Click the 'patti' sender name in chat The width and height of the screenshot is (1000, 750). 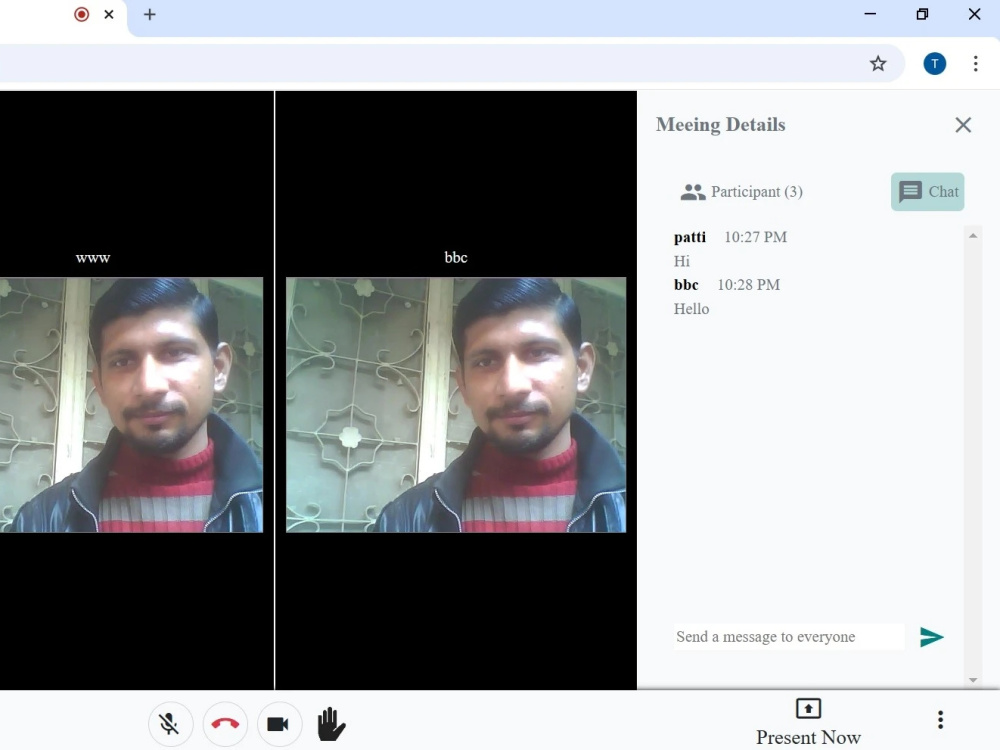pyautogui.click(x=689, y=237)
